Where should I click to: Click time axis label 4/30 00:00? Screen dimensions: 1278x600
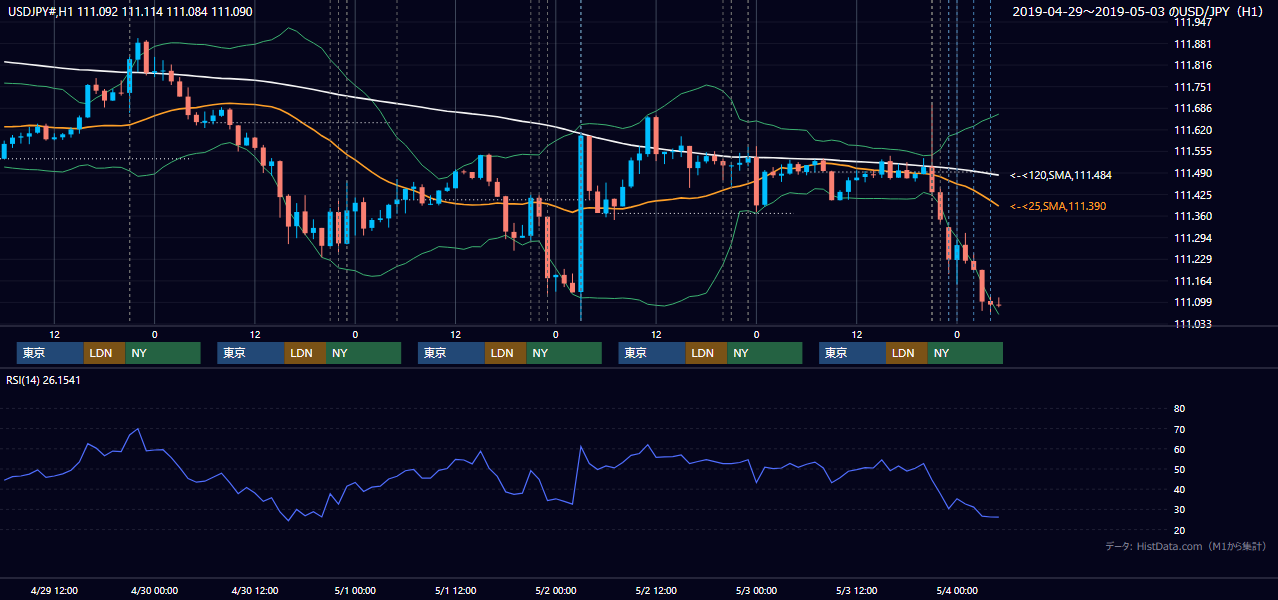point(154,590)
